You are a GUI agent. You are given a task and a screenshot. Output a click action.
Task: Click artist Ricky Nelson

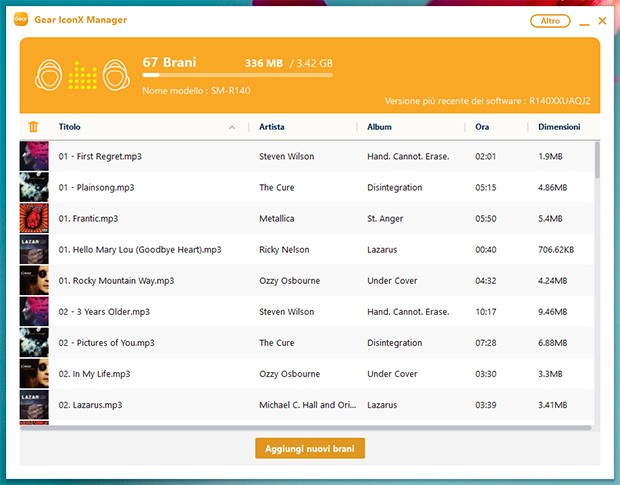[x=284, y=250]
